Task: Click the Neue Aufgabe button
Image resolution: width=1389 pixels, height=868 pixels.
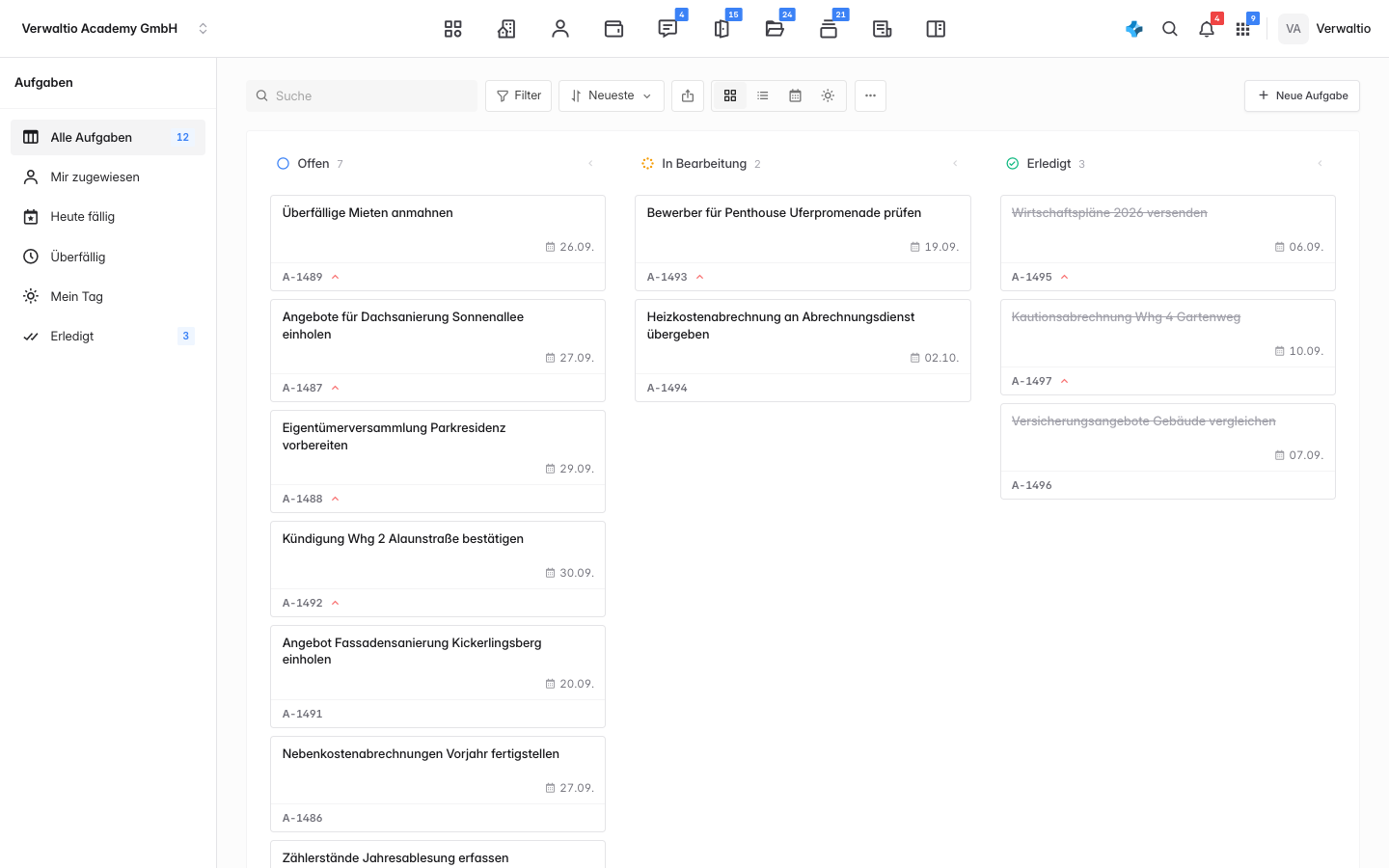Action: coord(1302,95)
